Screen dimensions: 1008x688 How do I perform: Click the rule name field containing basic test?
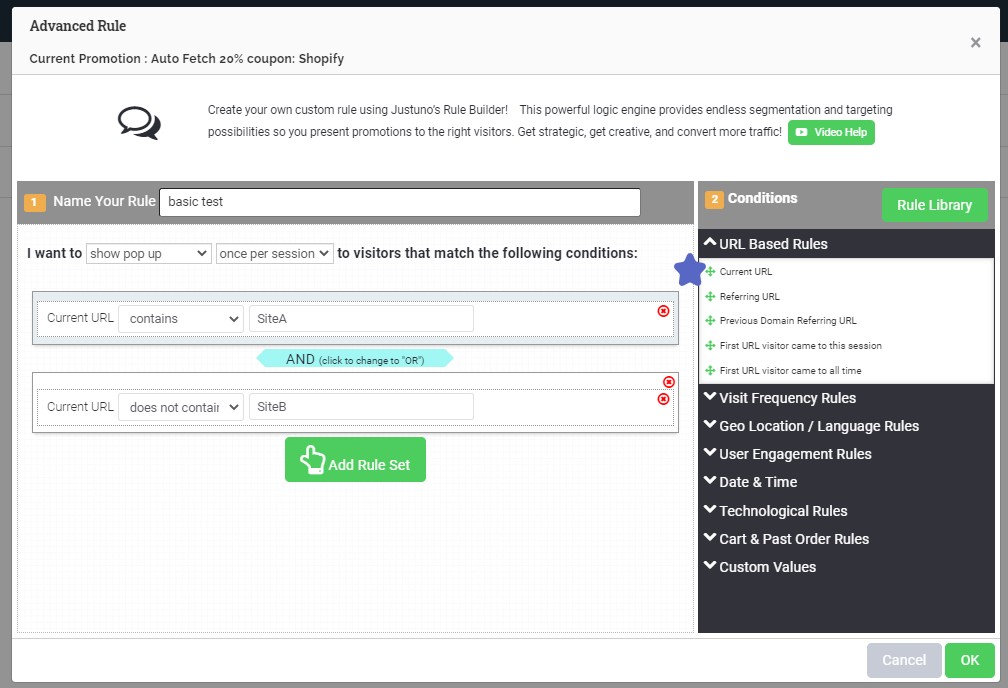(x=400, y=202)
